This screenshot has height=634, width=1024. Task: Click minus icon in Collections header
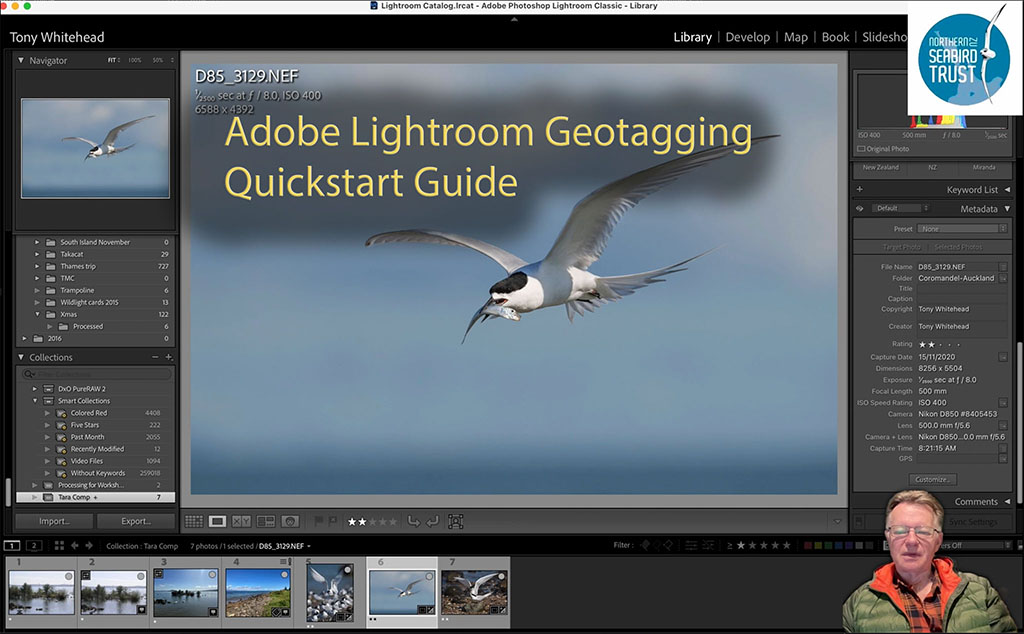(155, 357)
